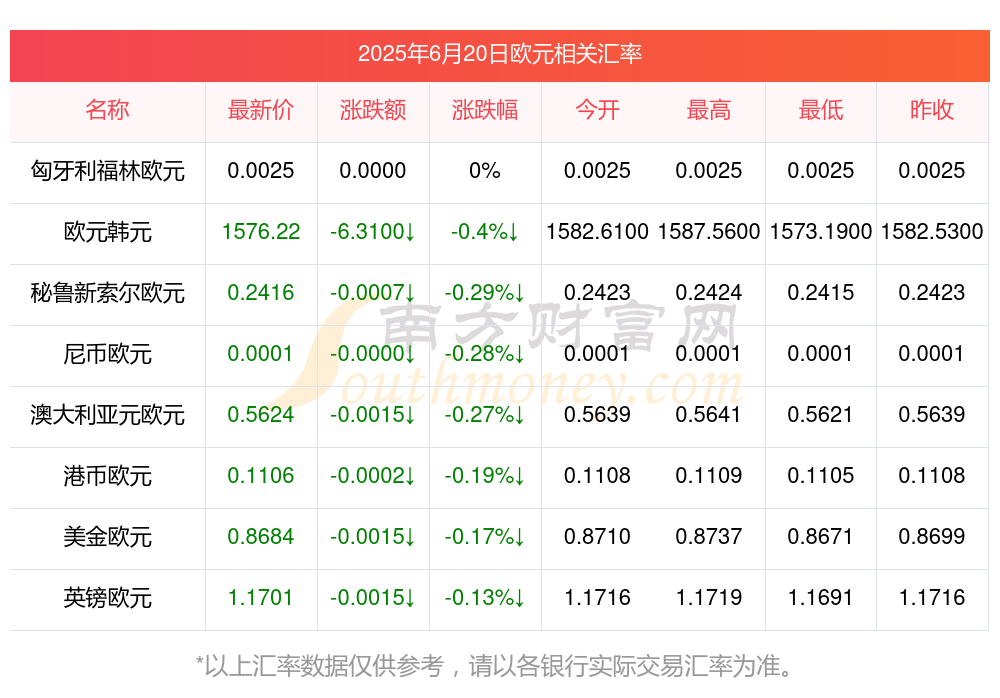Click latest price 0.1106
1000x698 pixels.
pos(261,476)
